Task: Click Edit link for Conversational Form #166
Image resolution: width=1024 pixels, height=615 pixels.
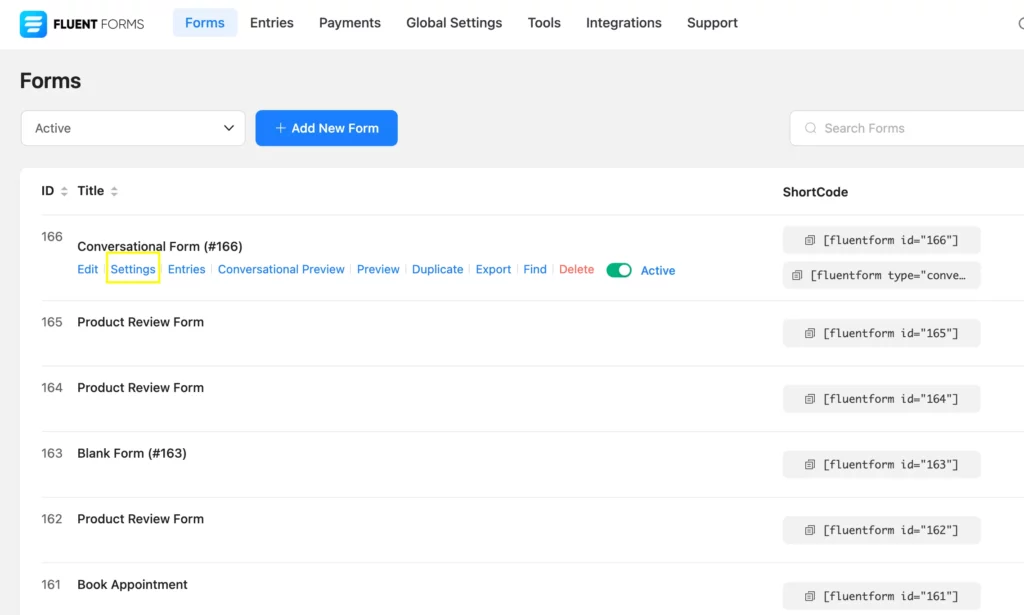Action: point(88,270)
